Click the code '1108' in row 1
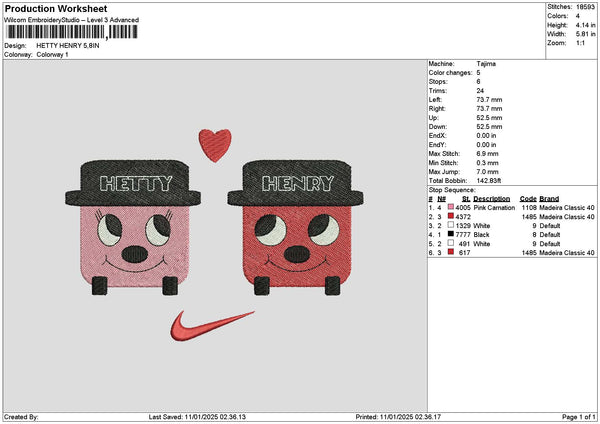The width and height of the screenshot is (600, 424). coord(529,207)
